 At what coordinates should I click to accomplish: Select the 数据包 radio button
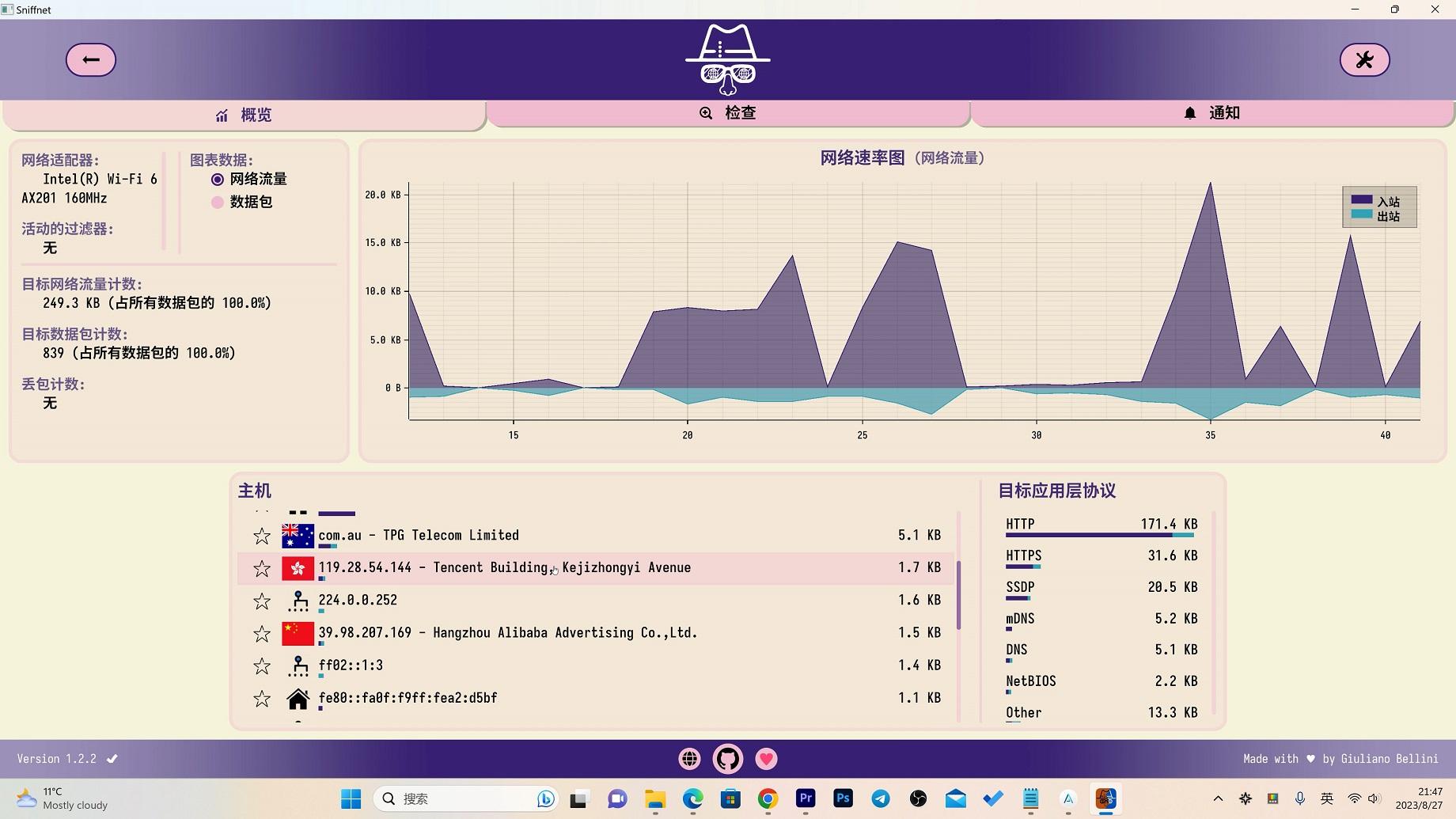pyautogui.click(x=217, y=203)
